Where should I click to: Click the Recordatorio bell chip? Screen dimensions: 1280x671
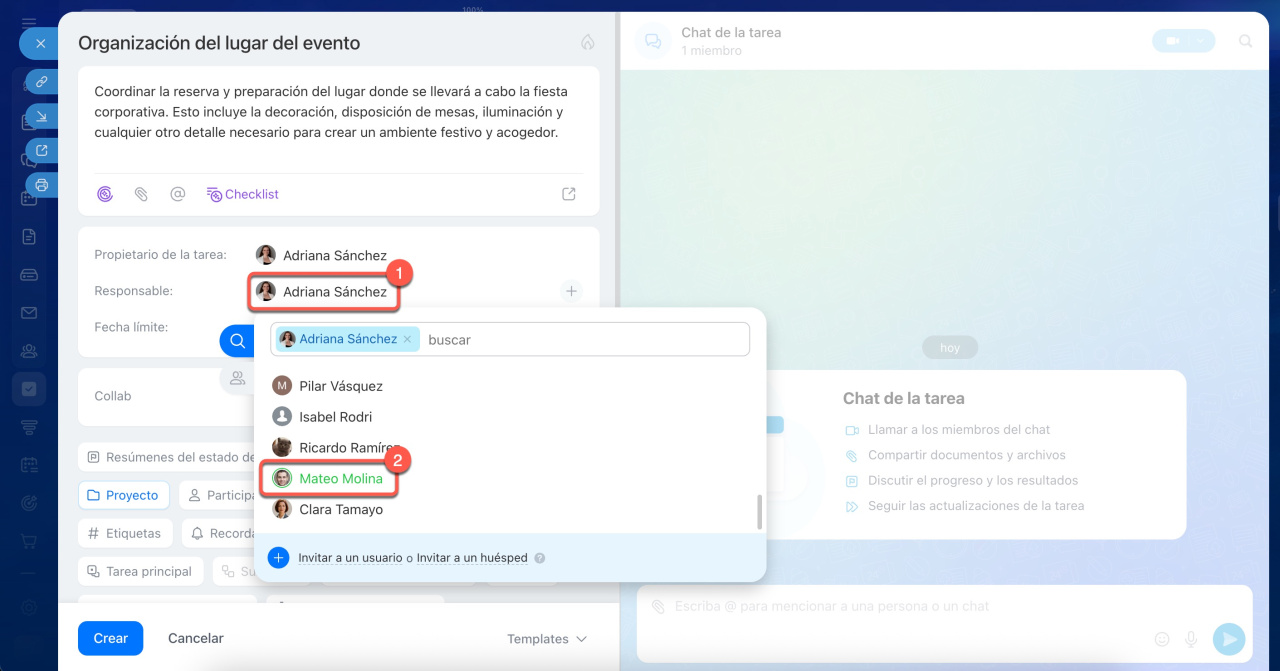[x=218, y=533]
